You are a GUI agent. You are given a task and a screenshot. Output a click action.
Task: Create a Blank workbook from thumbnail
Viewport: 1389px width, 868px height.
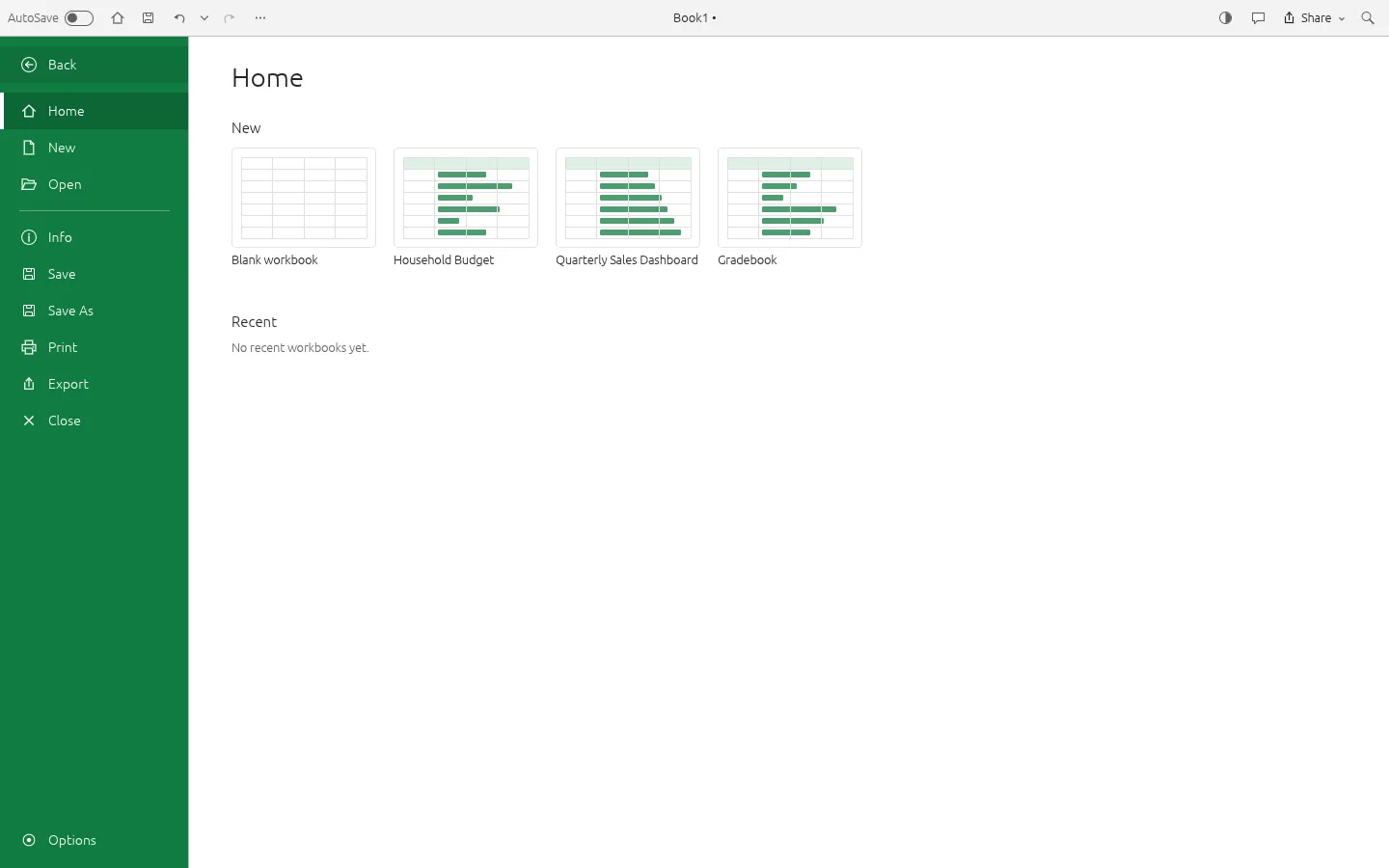[x=304, y=198]
